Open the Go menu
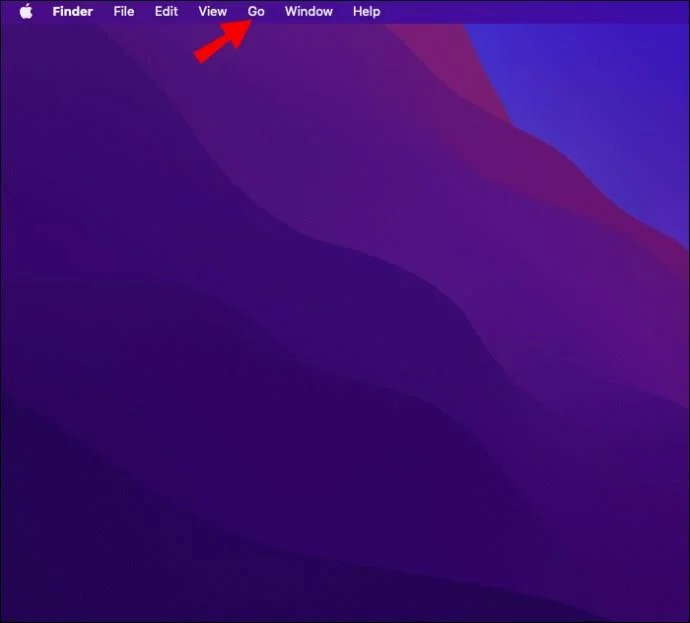The width and height of the screenshot is (690, 623). pyautogui.click(x=256, y=11)
